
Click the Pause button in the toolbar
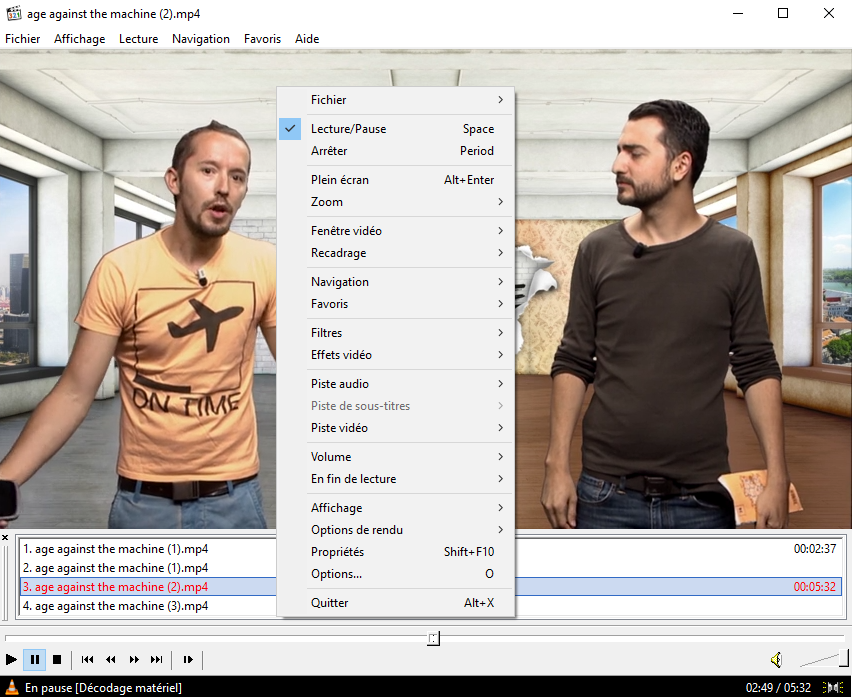(x=34, y=660)
